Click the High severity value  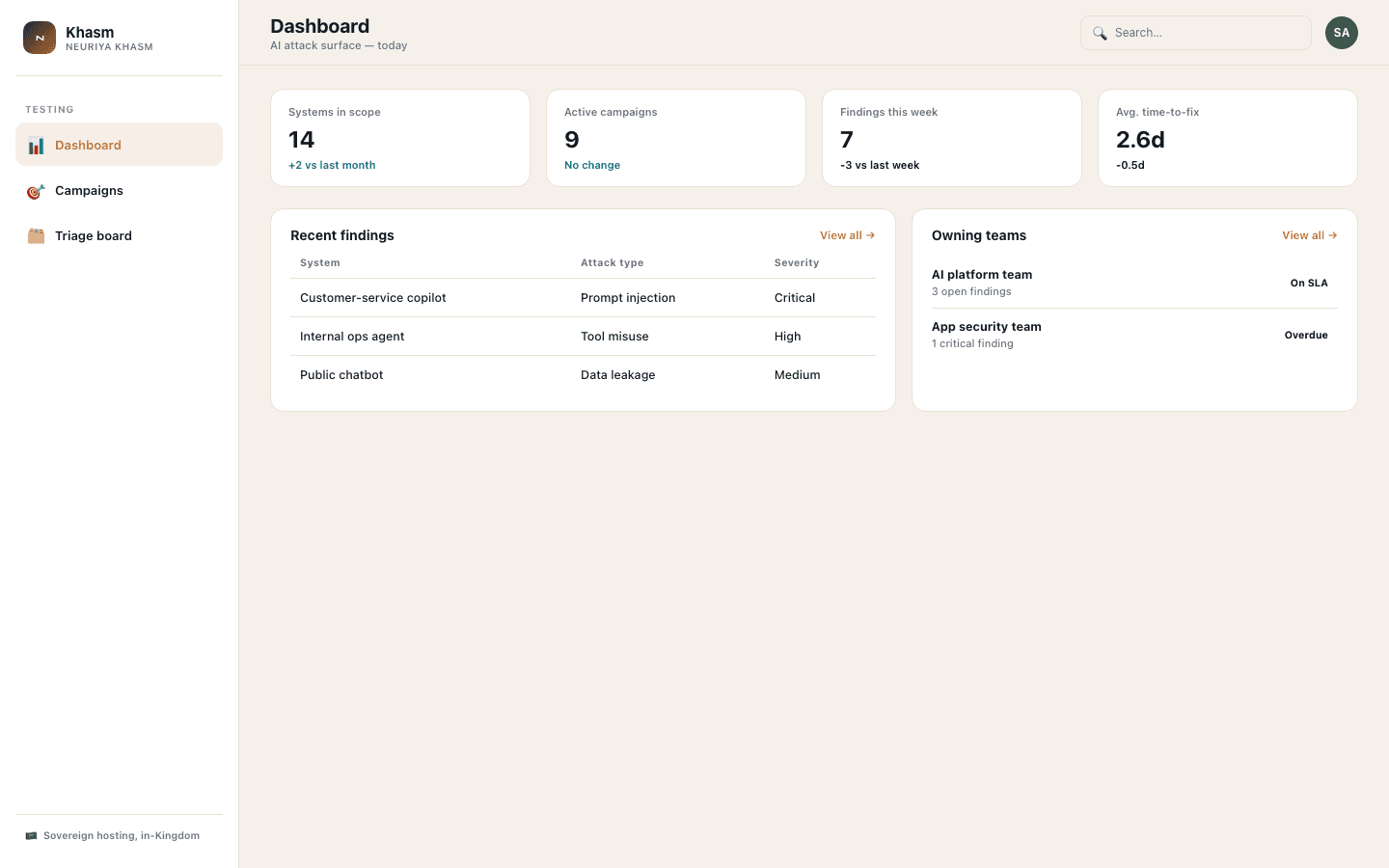pos(787,337)
